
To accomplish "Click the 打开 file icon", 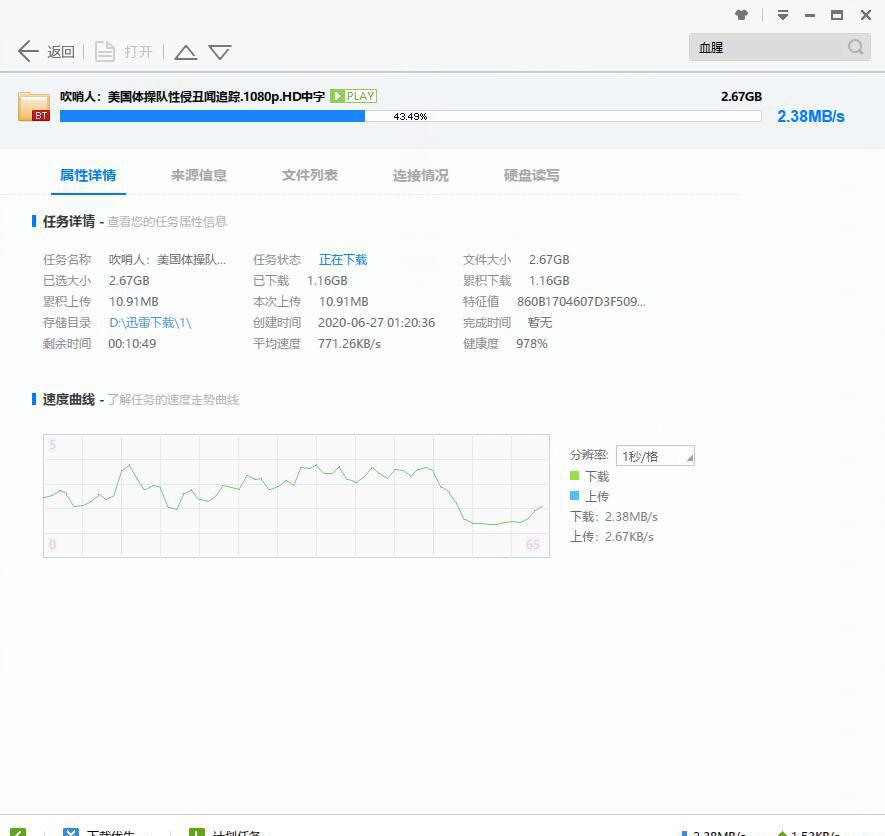I will [x=104, y=51].
